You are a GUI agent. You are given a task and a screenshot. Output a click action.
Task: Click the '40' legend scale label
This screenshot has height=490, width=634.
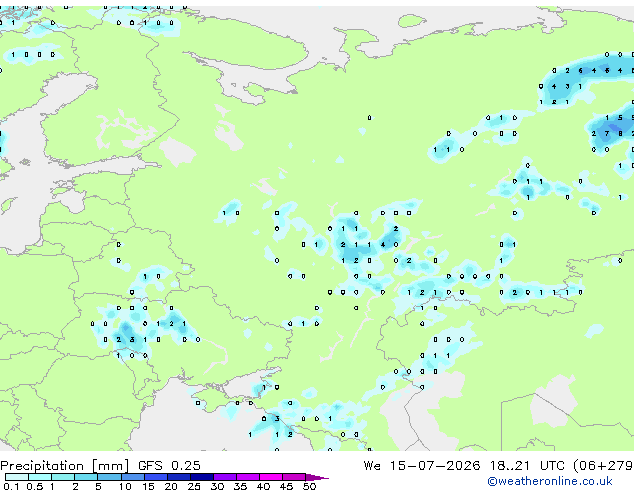263,486
